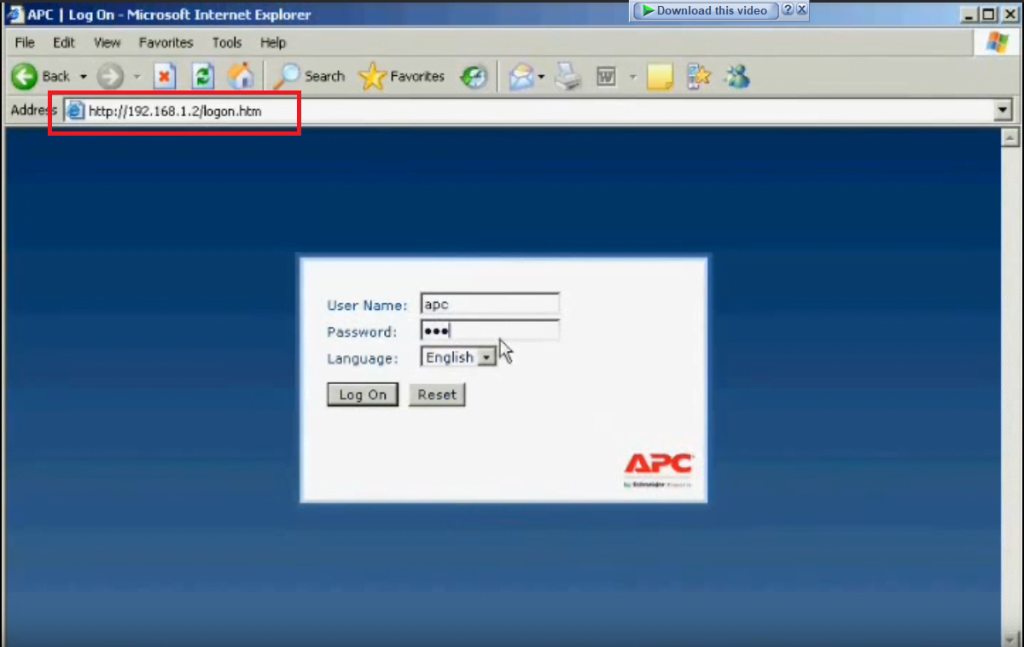
Task: Click the help question mark on video bar
Action: tap(788, 10)
